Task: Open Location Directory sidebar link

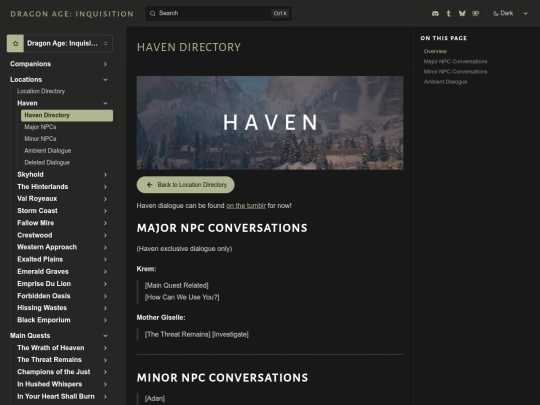Action: 41,91
